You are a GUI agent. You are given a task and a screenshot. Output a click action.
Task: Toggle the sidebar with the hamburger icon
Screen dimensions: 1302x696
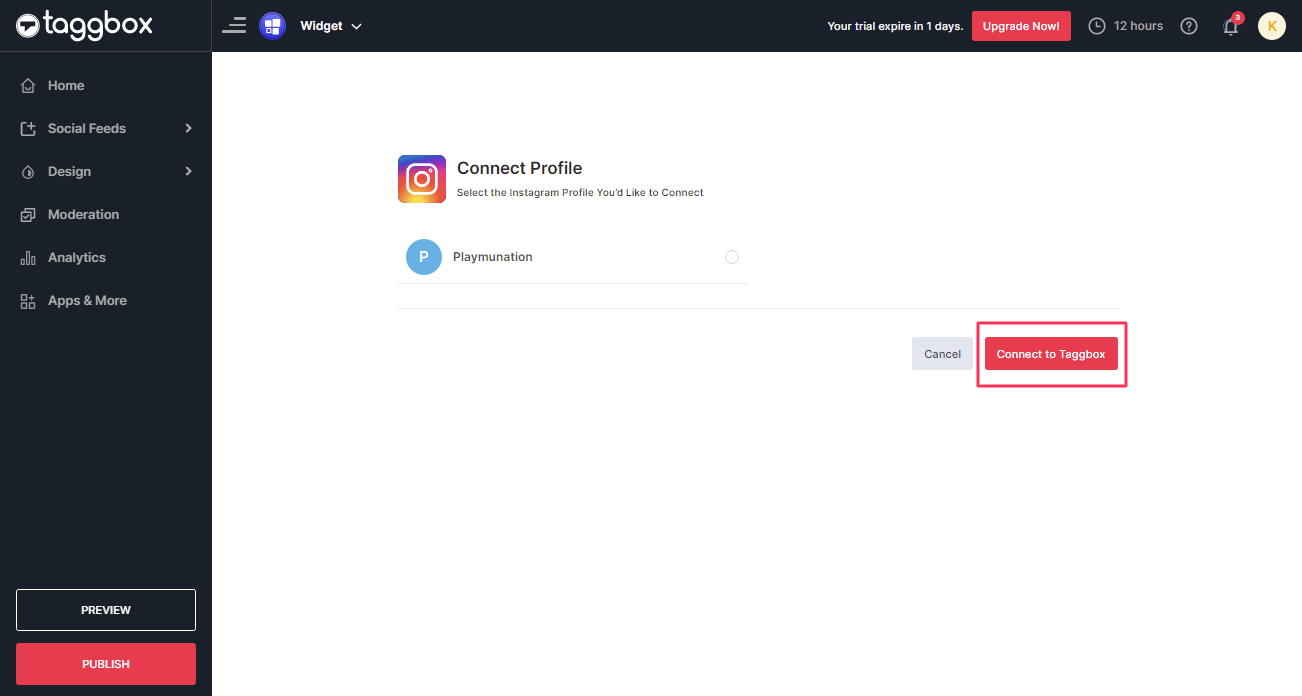pyautogui.click(x=233, y=25)
